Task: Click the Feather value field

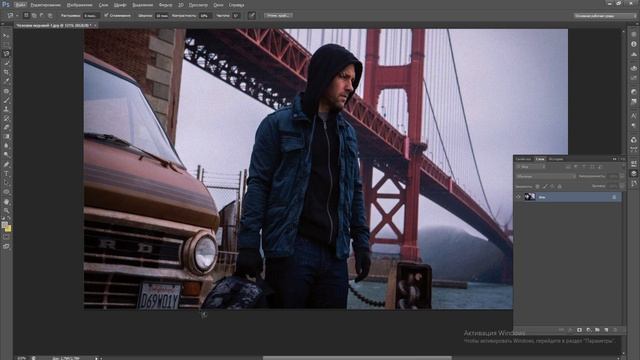Action: pyautogui.click(x=91, y=16)
